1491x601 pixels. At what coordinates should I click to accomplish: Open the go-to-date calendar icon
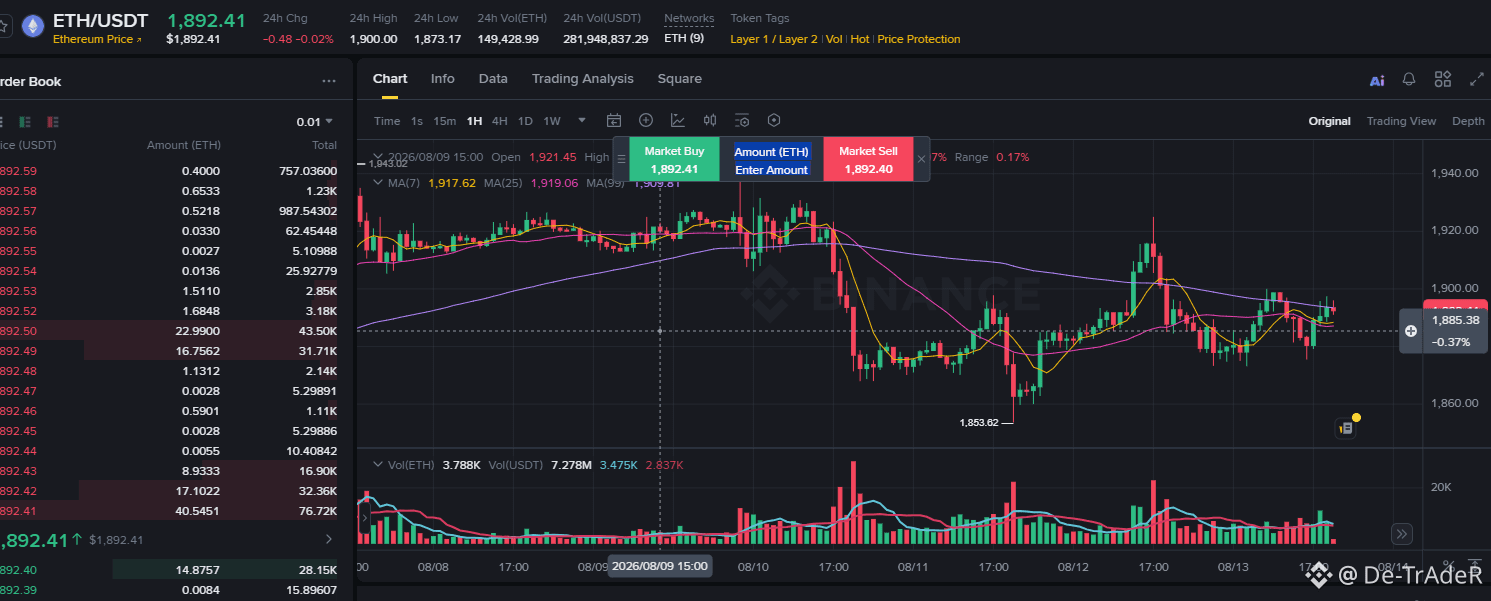[614, 121]
